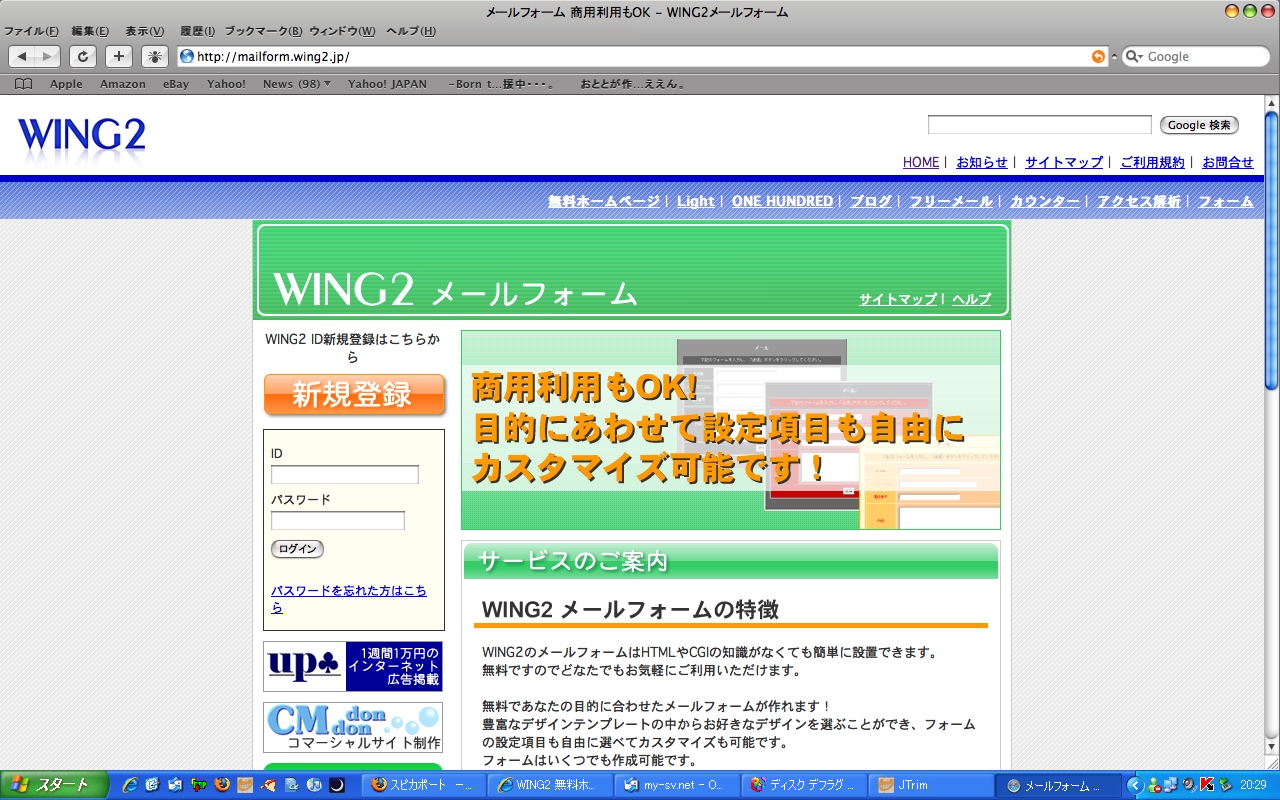The image size is (1280, 800).
Task: Launch JTrim from the Quick Launch bar
Action: 245,785
